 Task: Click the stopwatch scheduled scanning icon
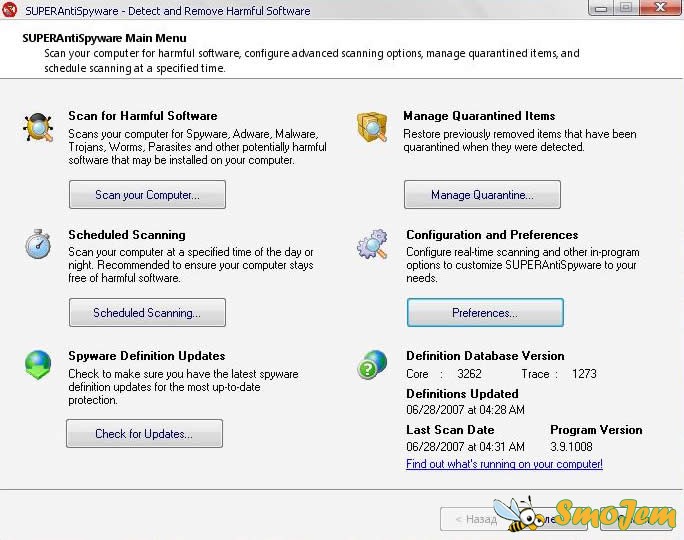click(x=38, y=244)
